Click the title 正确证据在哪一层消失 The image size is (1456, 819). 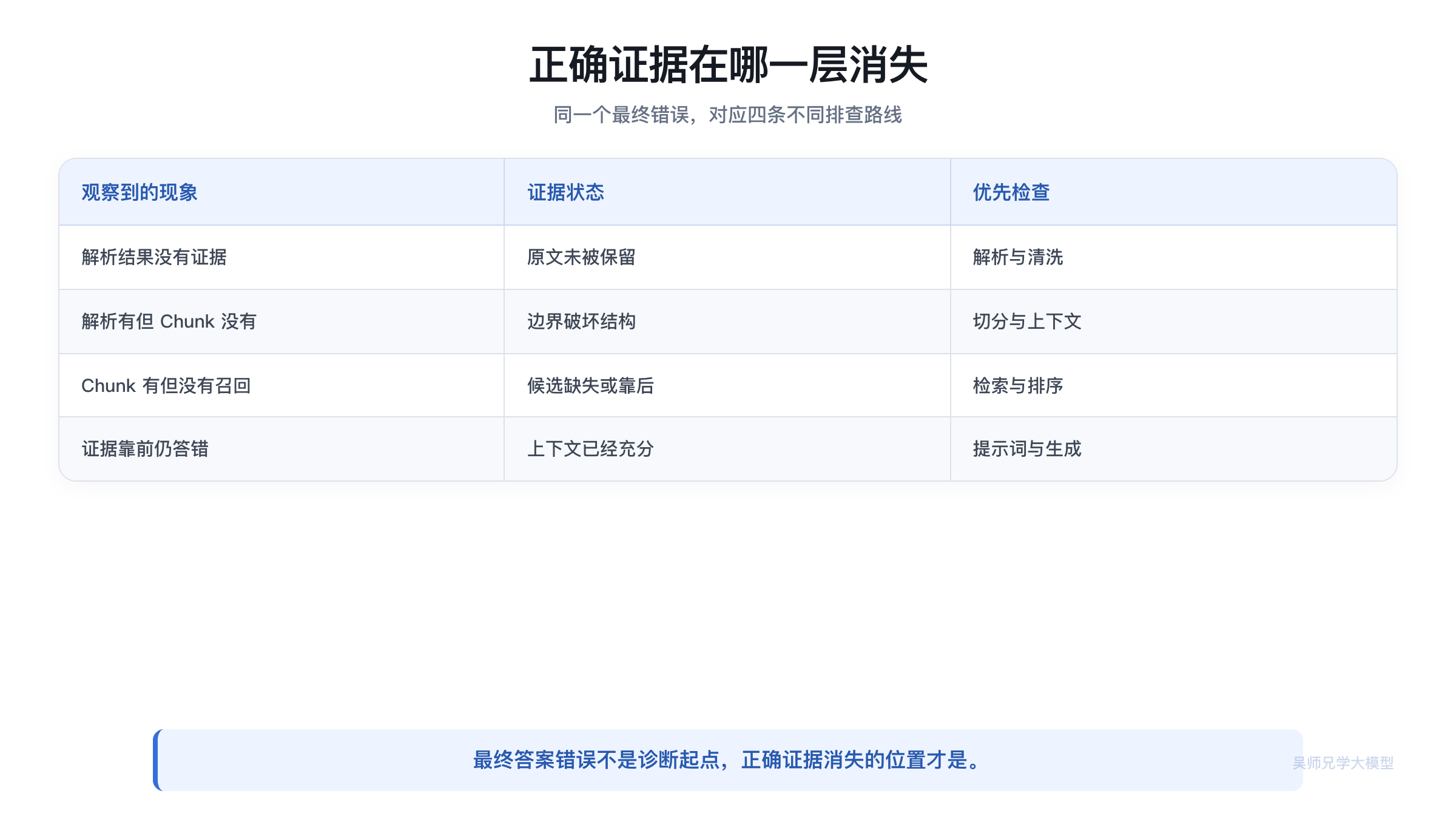(x=728, y=65)
